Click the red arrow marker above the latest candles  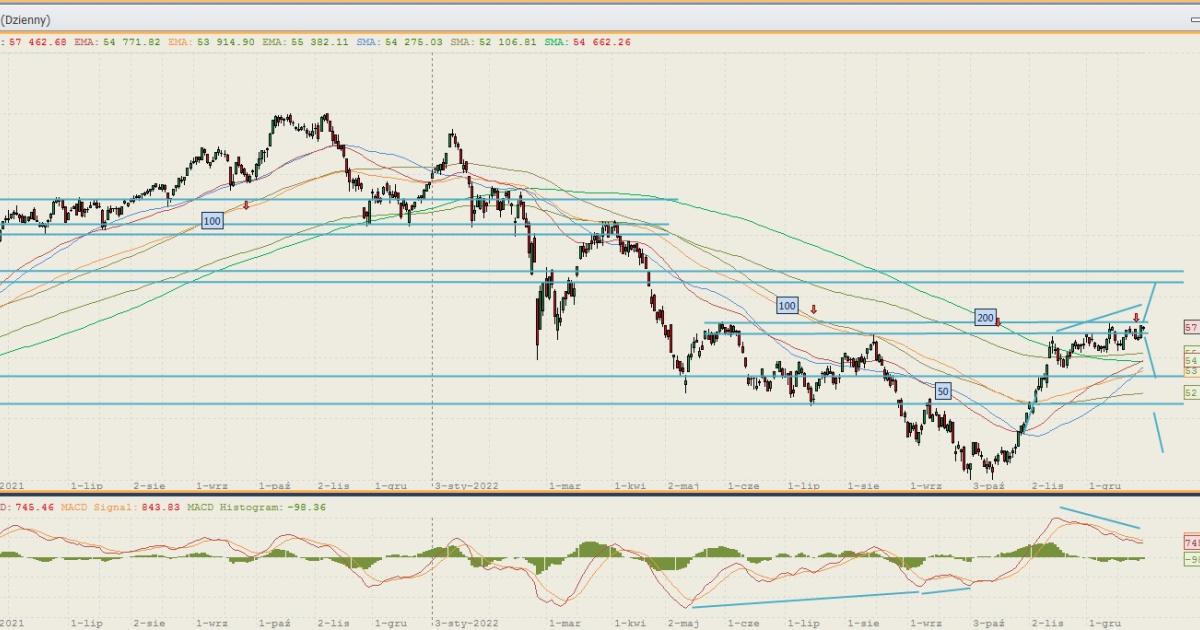click(1135, 318)
